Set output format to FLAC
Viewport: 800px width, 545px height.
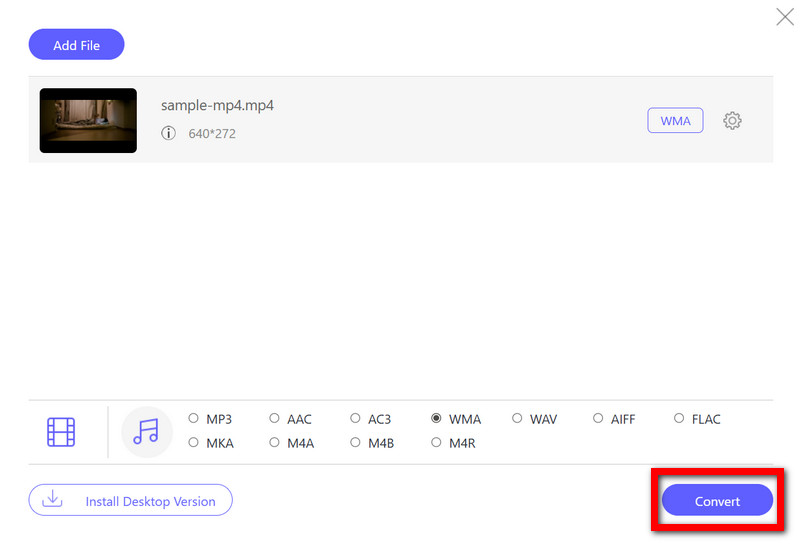679,419
